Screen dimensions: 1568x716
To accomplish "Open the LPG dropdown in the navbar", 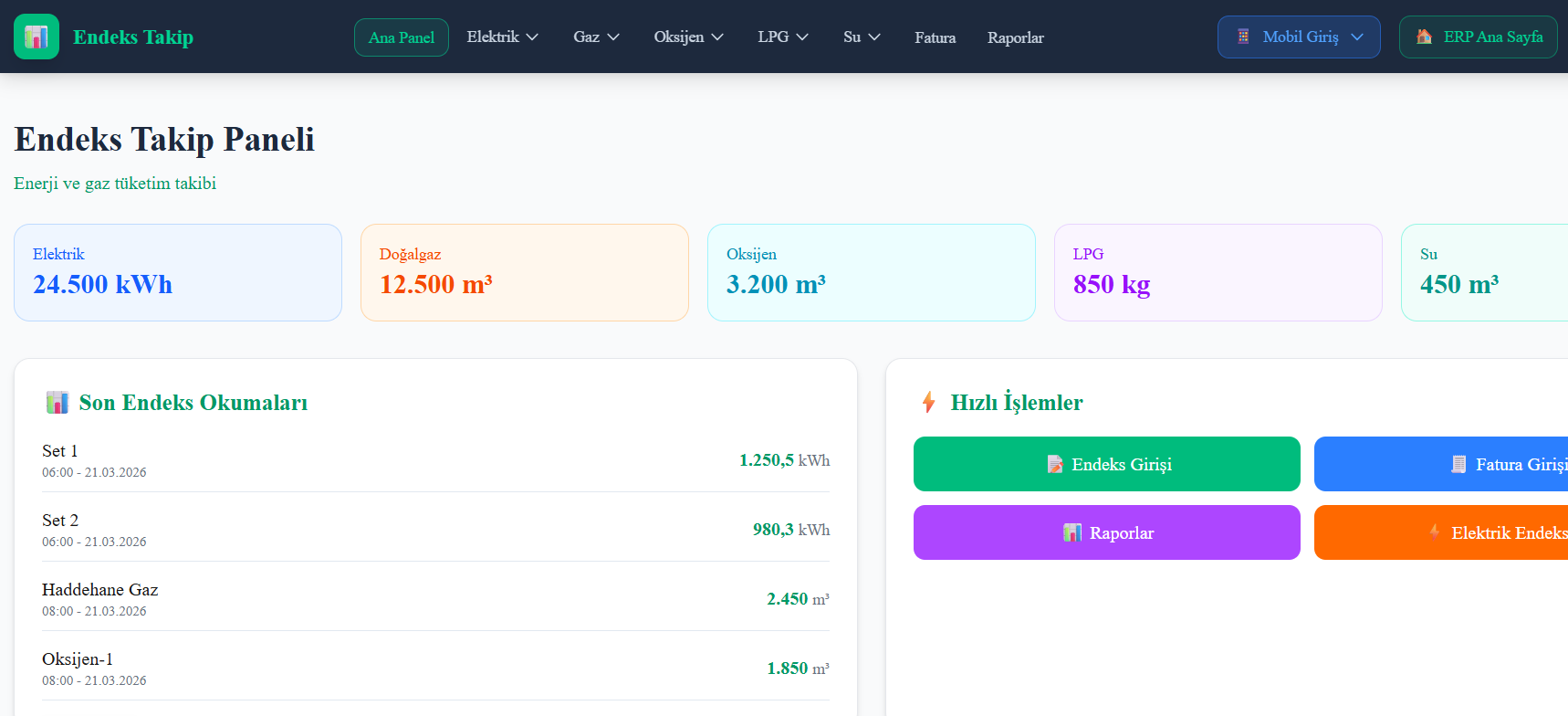I will tap(783, 37).
